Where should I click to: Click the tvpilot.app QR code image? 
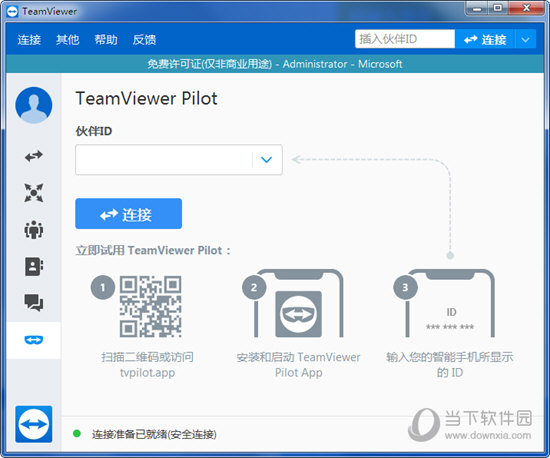click(x=150, y=307)
